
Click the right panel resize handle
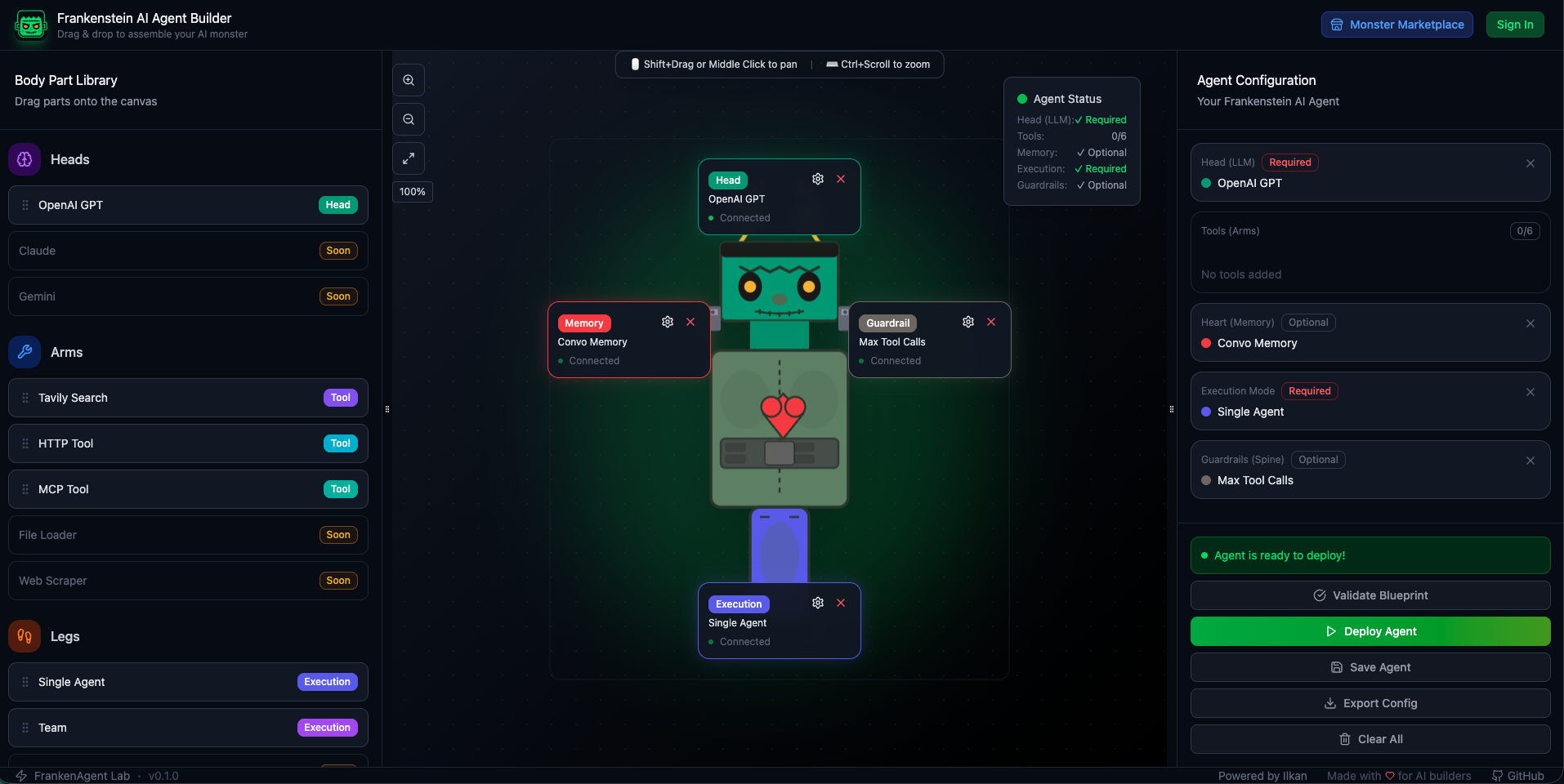(x=1172, y=409)
